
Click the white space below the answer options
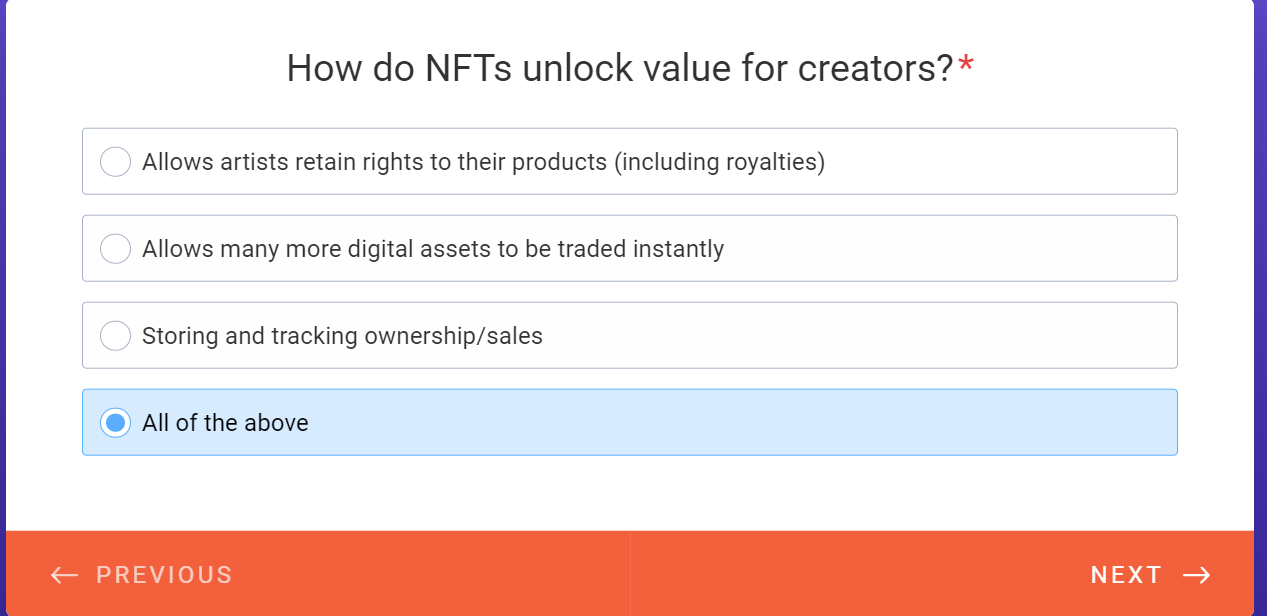tap(630, 493)
